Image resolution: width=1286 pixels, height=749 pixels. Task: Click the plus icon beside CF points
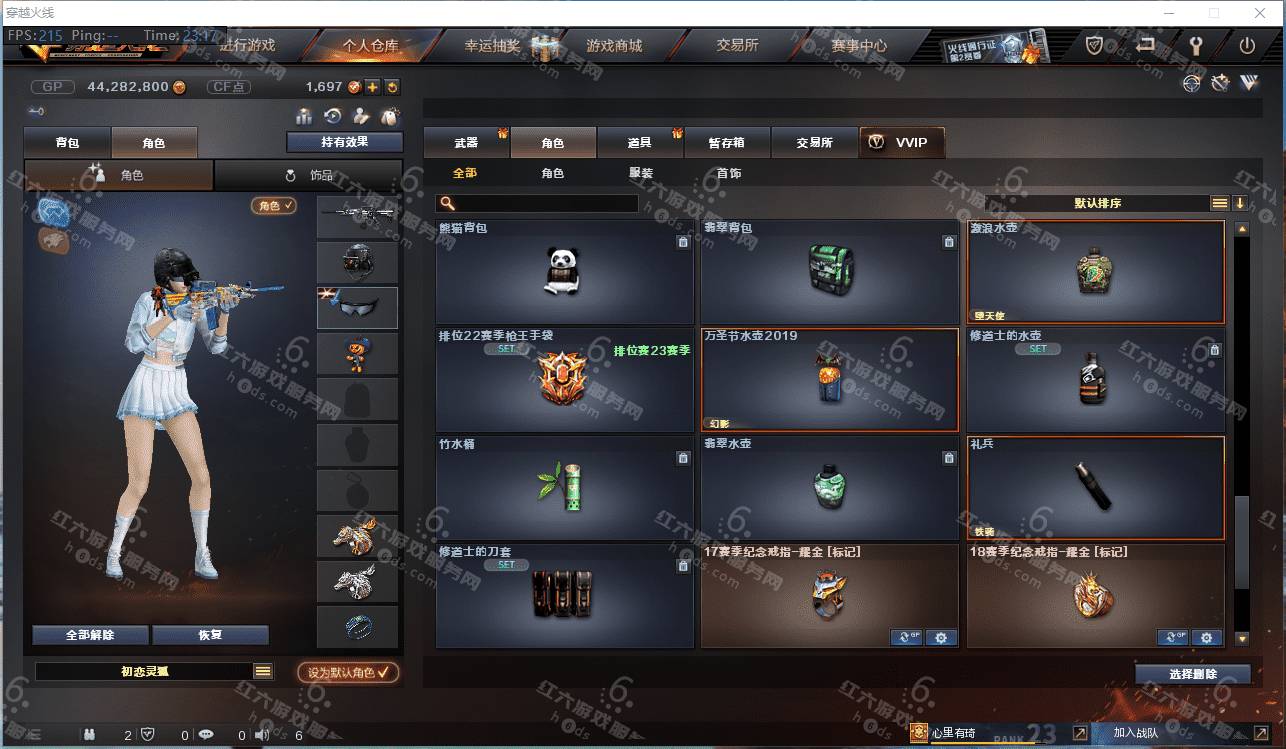pyautogui.click(x=372, y=87)
